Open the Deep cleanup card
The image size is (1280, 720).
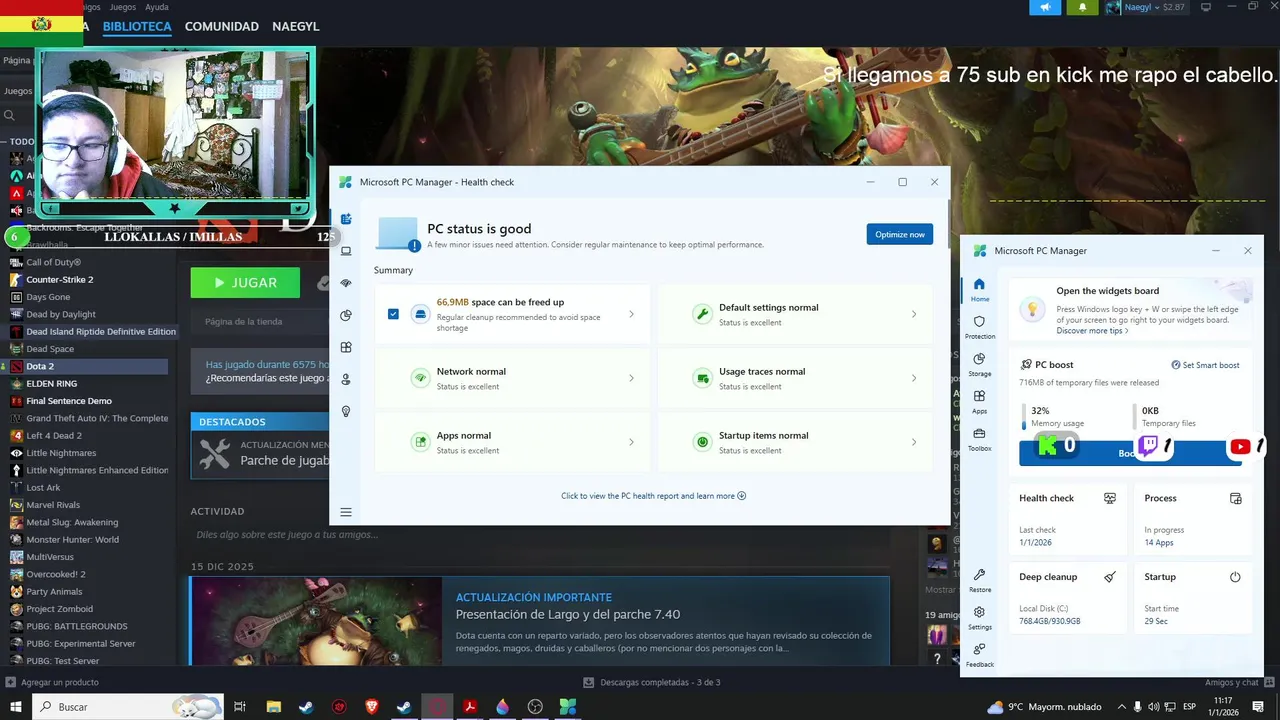click(1068, 598)
